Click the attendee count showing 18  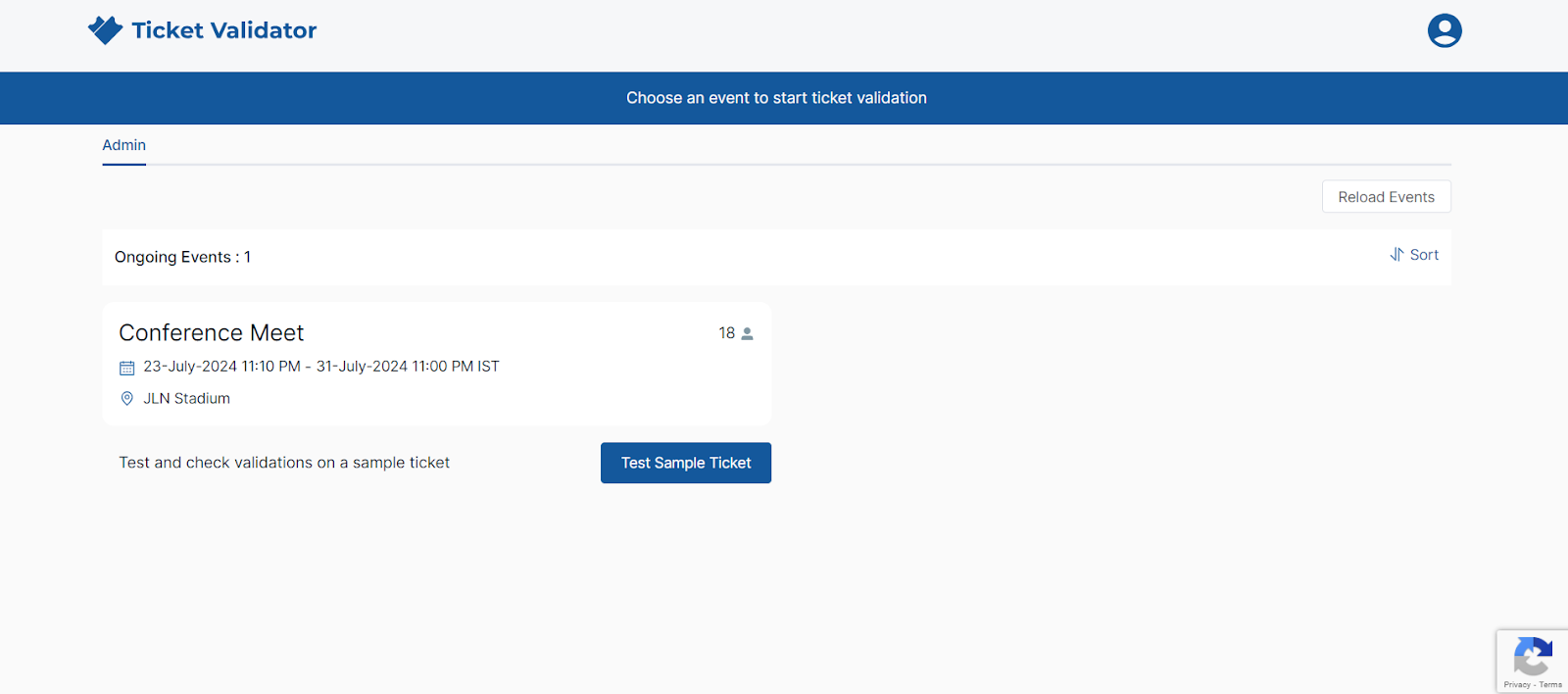click(725, 332)
